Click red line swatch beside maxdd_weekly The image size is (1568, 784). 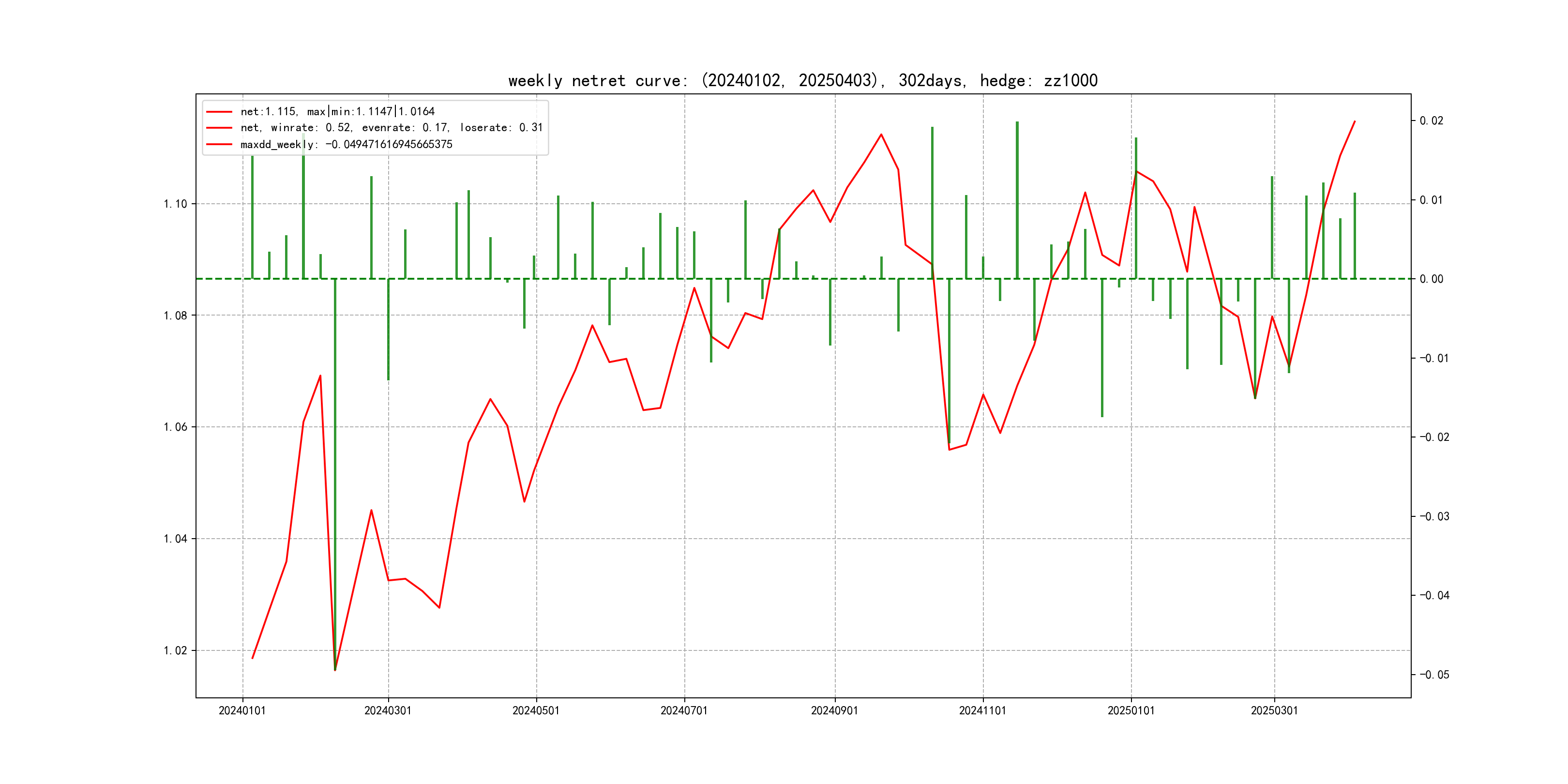pyautogui.click(x=219, y=144)
